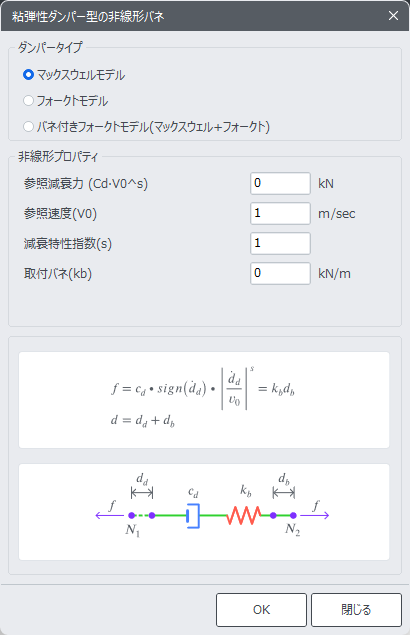Click the 参照減衰力 (Cd·V0^s) input field
410x635 pixels.
[x=280, y=183]
